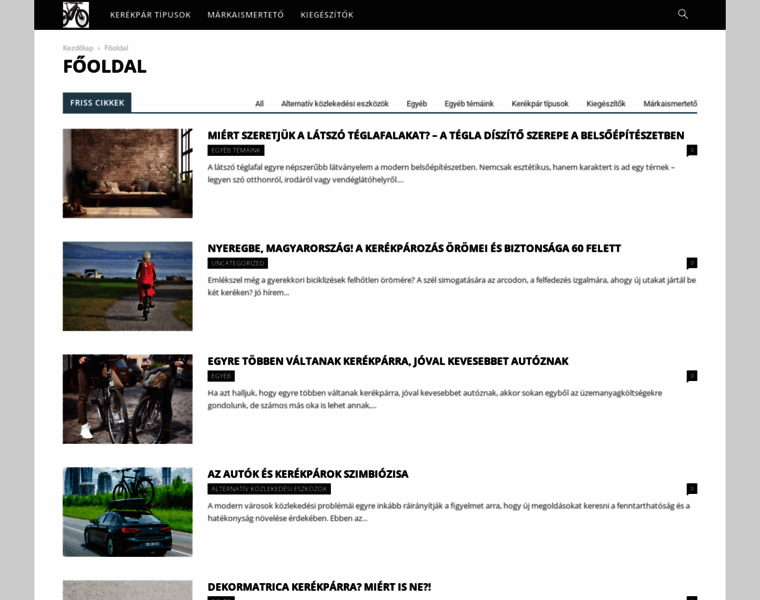Viewport: 760px width, 600px height.
Task: Open Nyeregbe, Magyarország article title
Action: click(414, 248)
